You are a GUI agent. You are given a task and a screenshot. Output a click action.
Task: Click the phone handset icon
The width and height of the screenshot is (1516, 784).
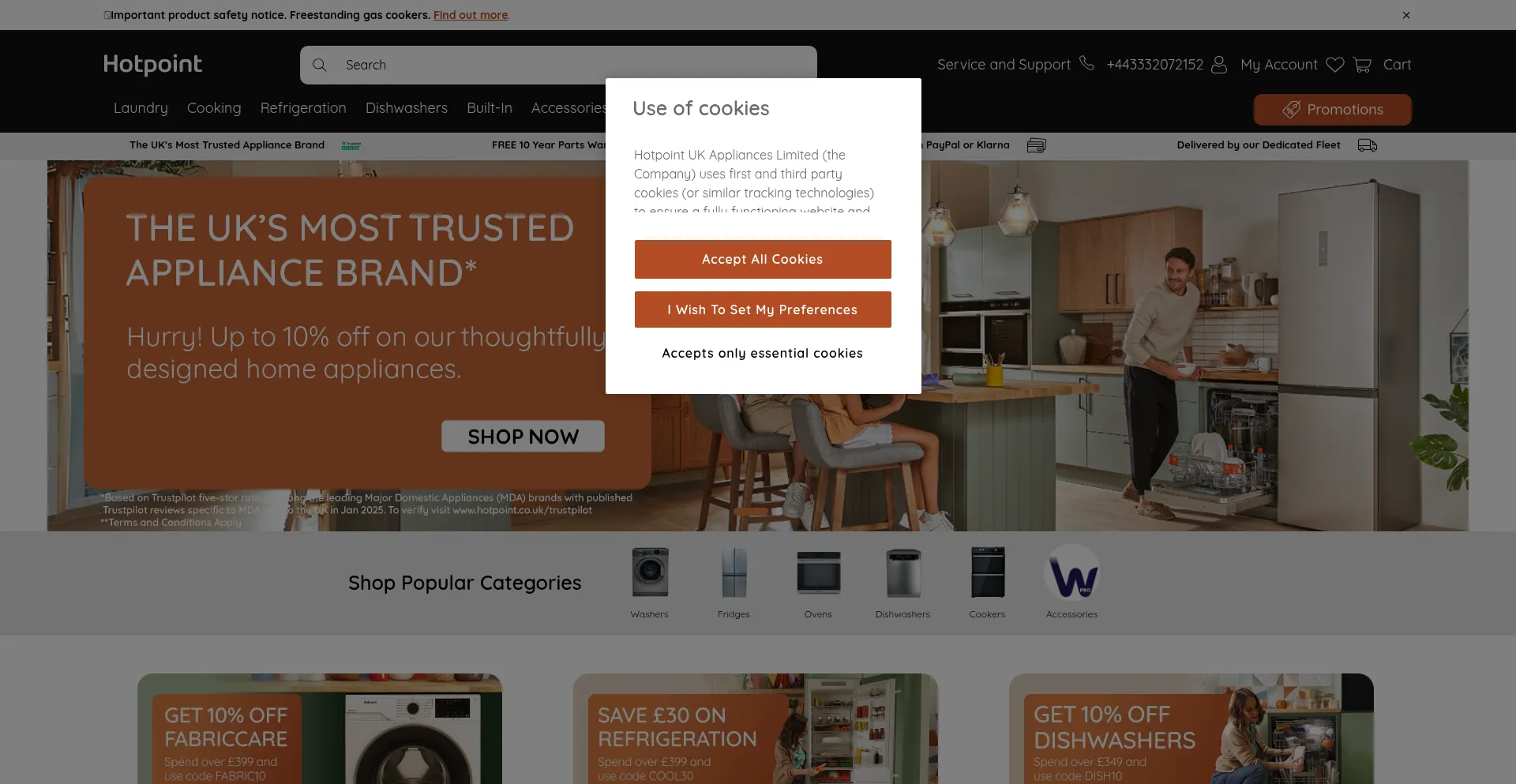click(x=1086, y=63)
